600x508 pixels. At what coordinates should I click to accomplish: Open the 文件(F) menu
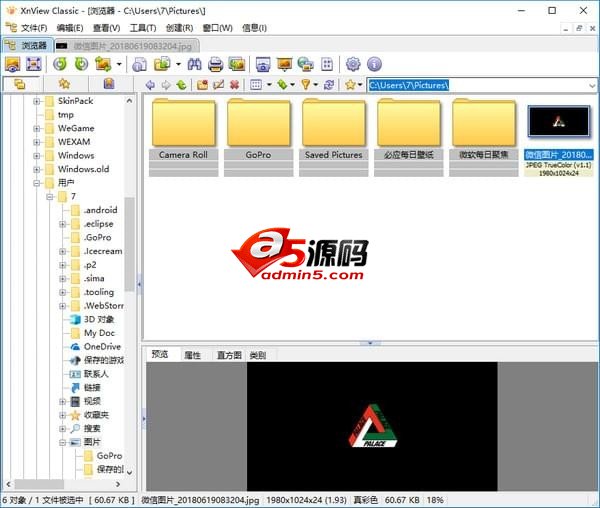coord(34,28)
